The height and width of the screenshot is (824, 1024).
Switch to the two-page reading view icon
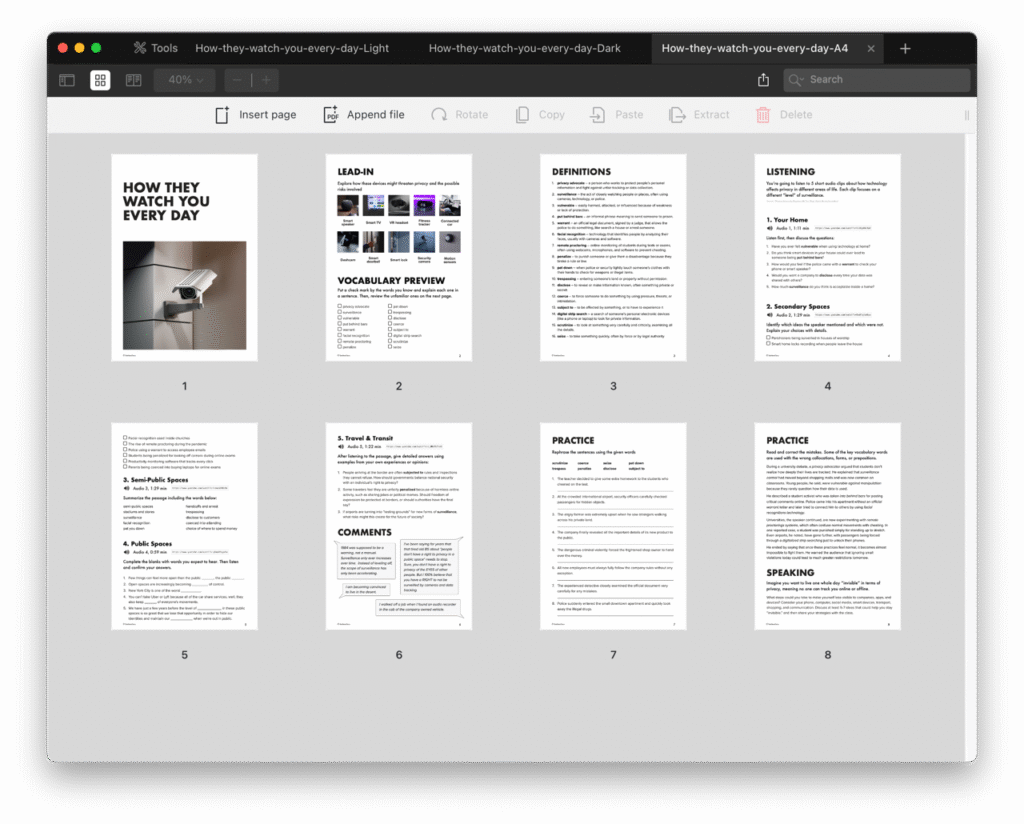point(133,80)
